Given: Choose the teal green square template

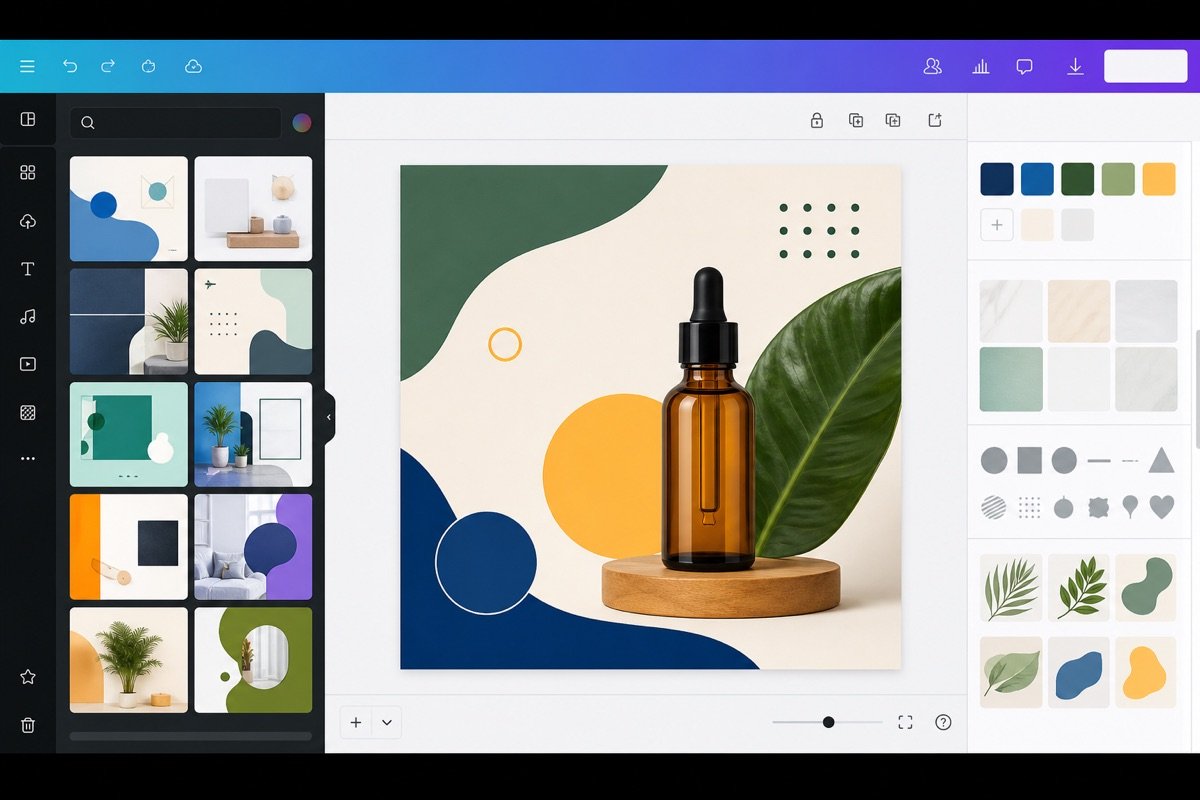Looking at the screenshot, I should tap(129, 434).
